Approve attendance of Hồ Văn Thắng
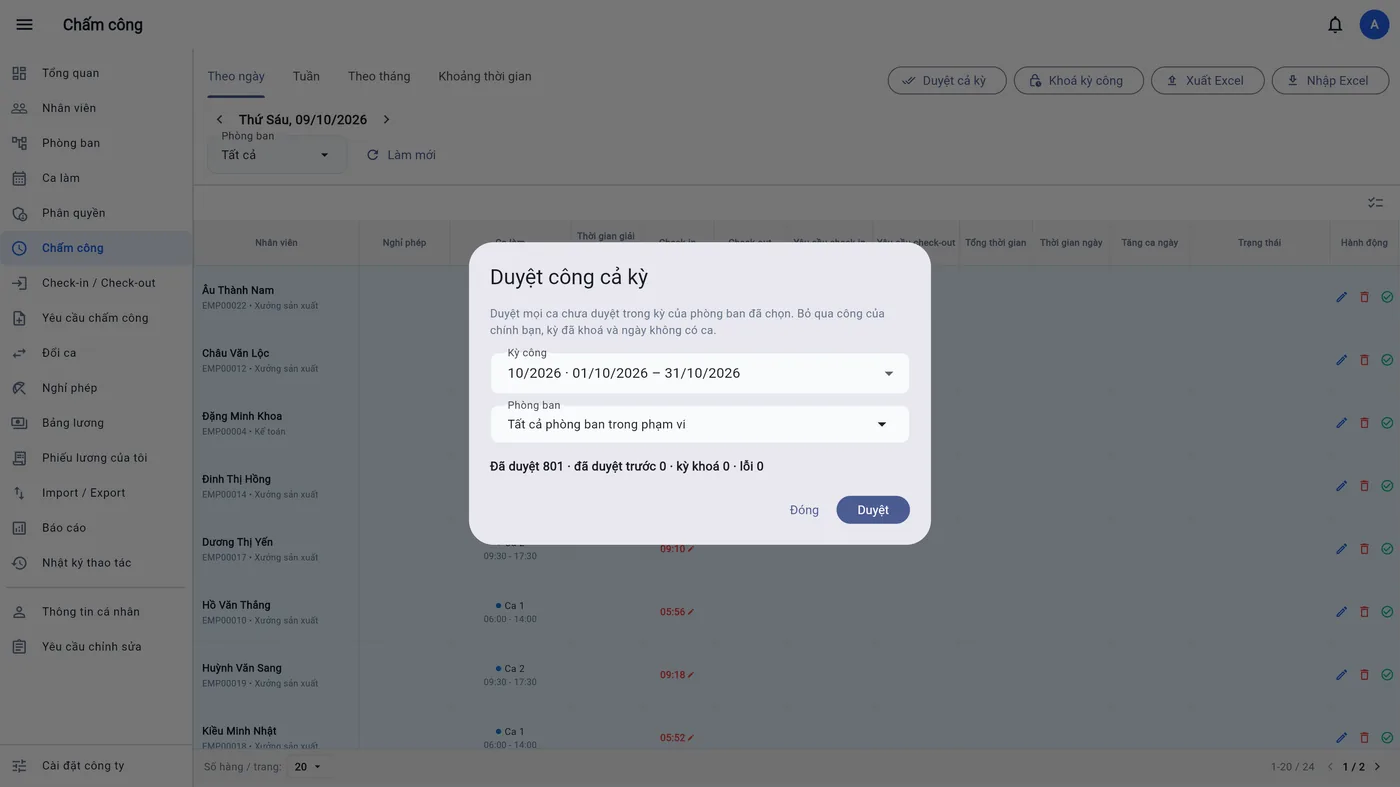The width and height of the screenshot is (1400, 787). pyautogui.click(x=1387, y=612)
